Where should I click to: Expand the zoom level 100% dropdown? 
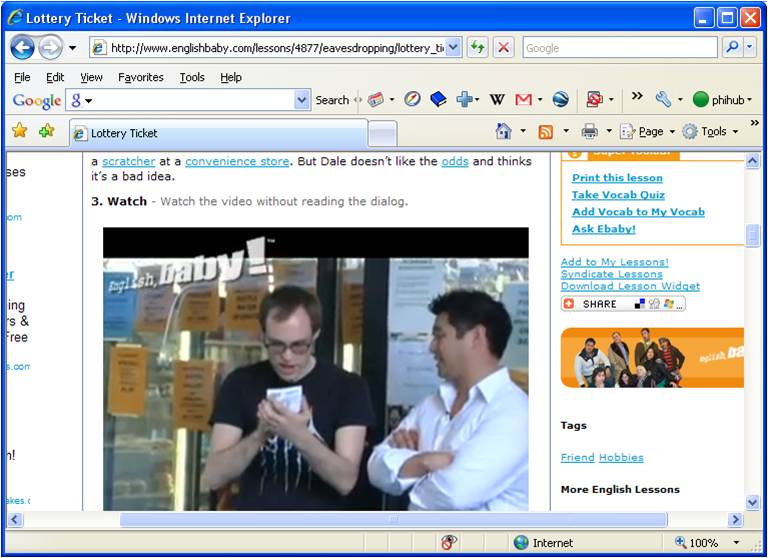(737, 543)
